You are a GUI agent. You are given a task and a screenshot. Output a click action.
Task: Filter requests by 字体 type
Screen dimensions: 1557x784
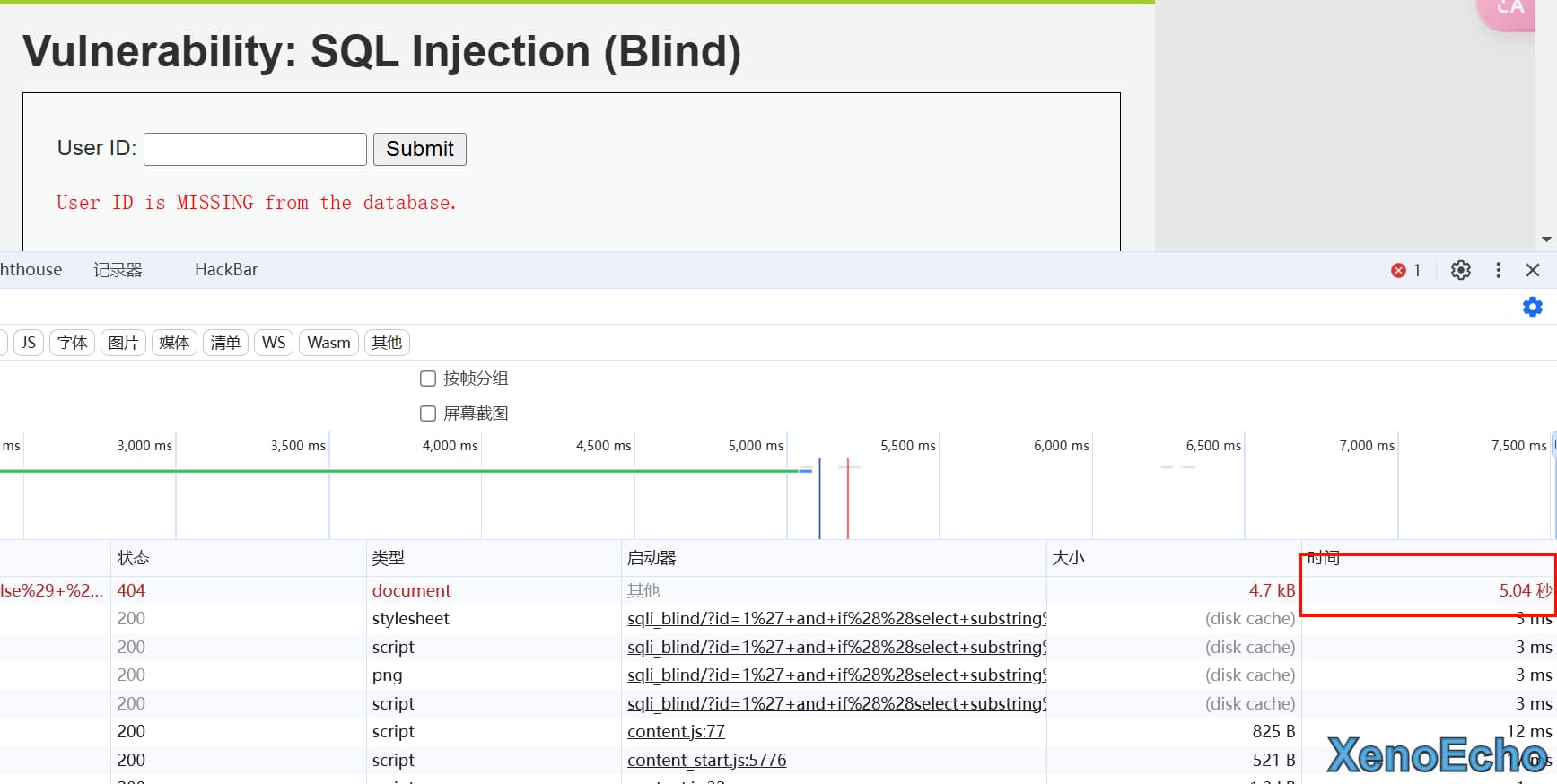point(72,343)
